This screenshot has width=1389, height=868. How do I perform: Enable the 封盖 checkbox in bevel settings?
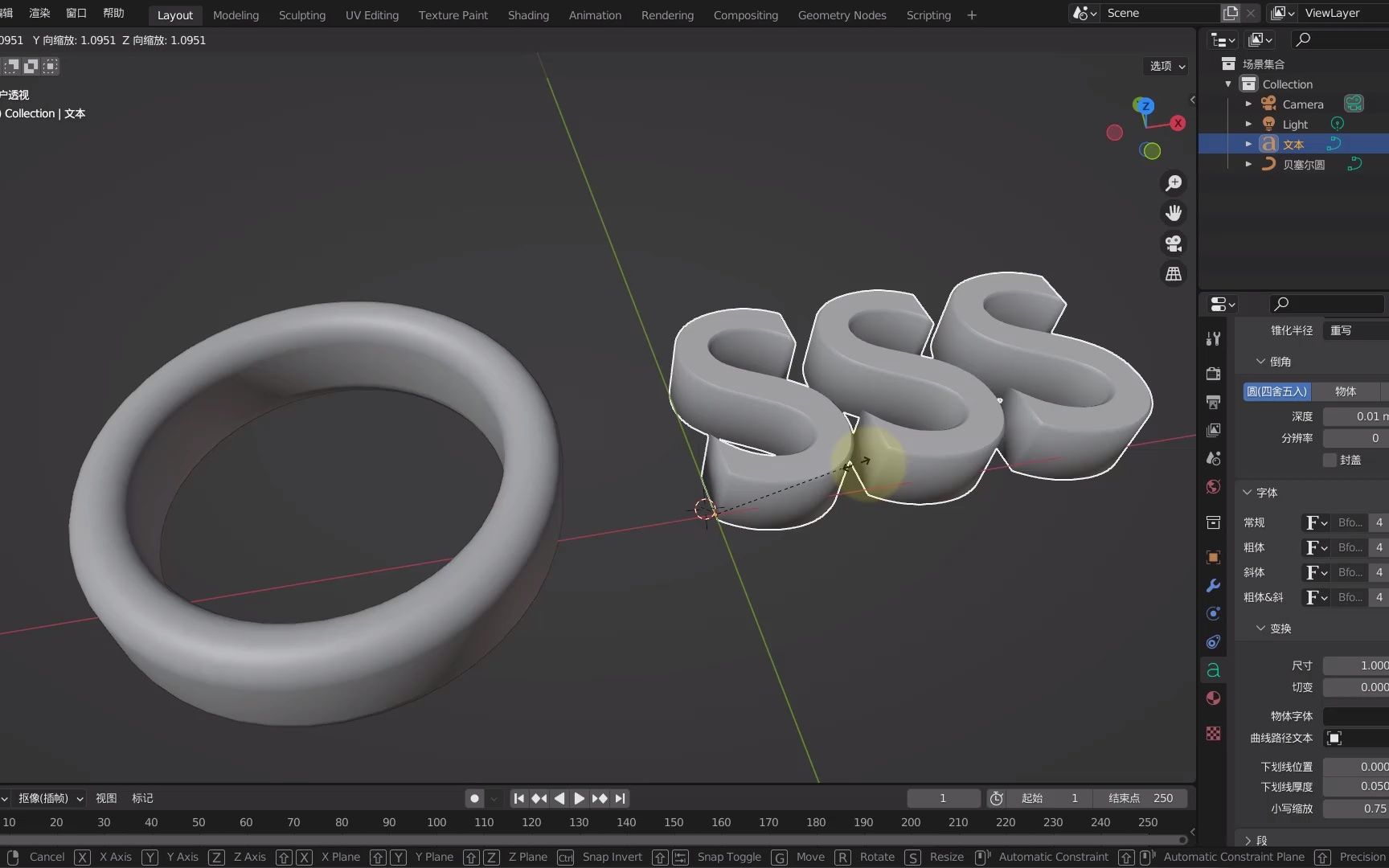[1330, 460]
